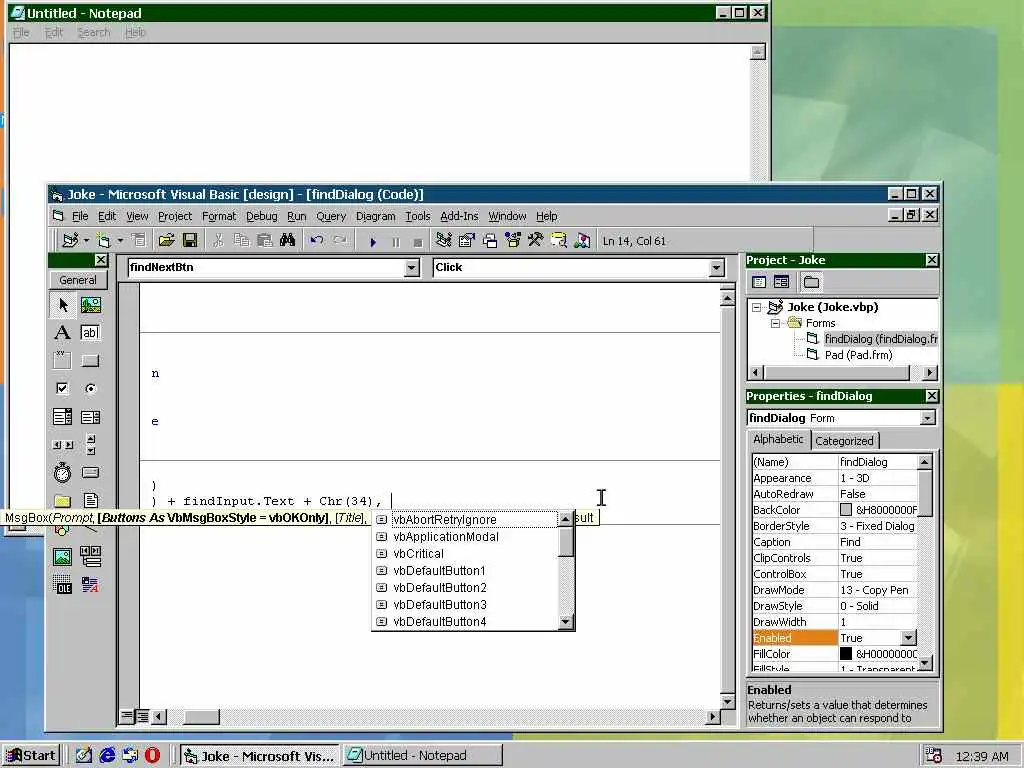
Task: Select the PictureBox control tool
Action: click(x=91, y=305)
